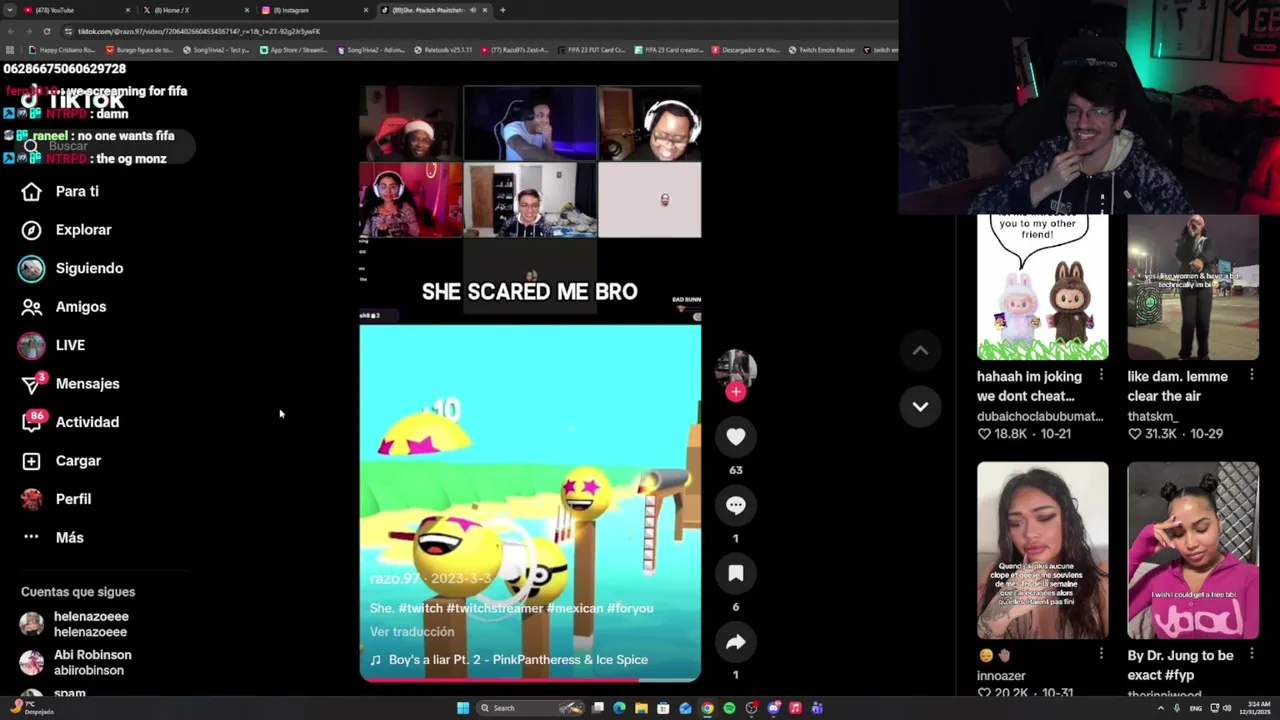
Task: Open the Para ti home feed
Action: tap(62, 191)
